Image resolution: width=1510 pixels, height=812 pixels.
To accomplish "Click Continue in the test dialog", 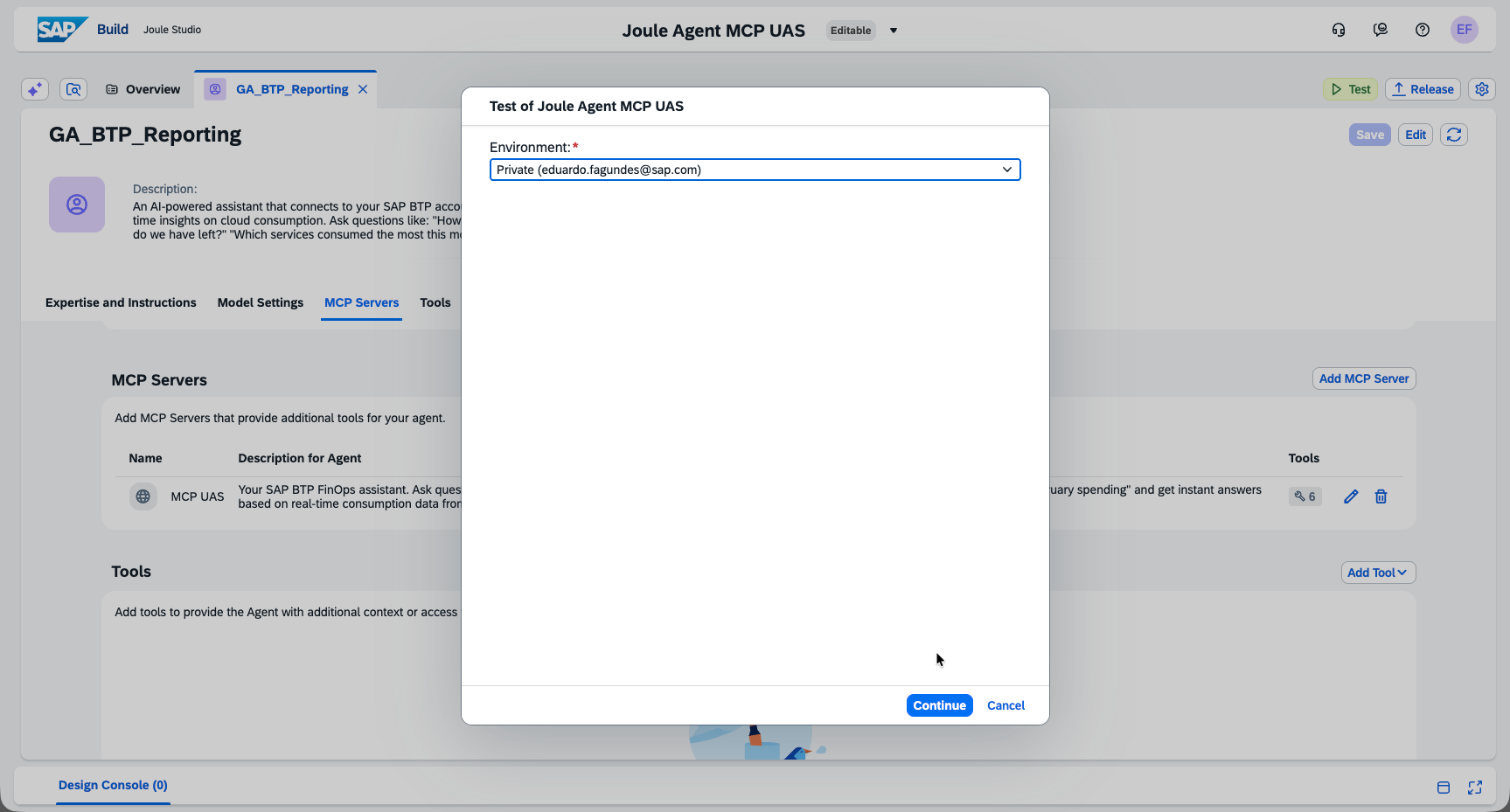I will pos(940,705).
